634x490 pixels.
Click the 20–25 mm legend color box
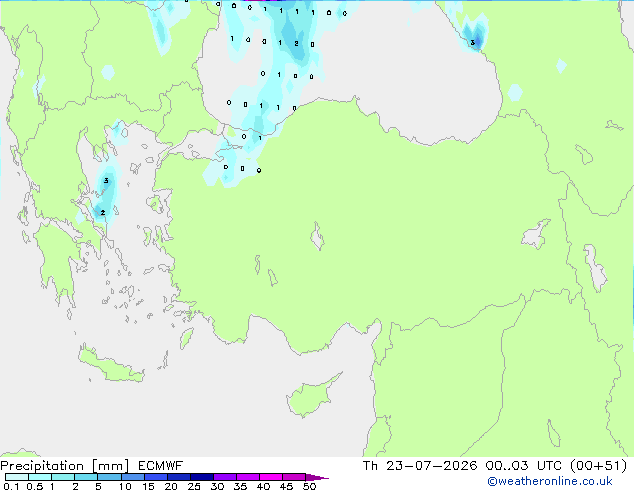[x=179, y=477]
